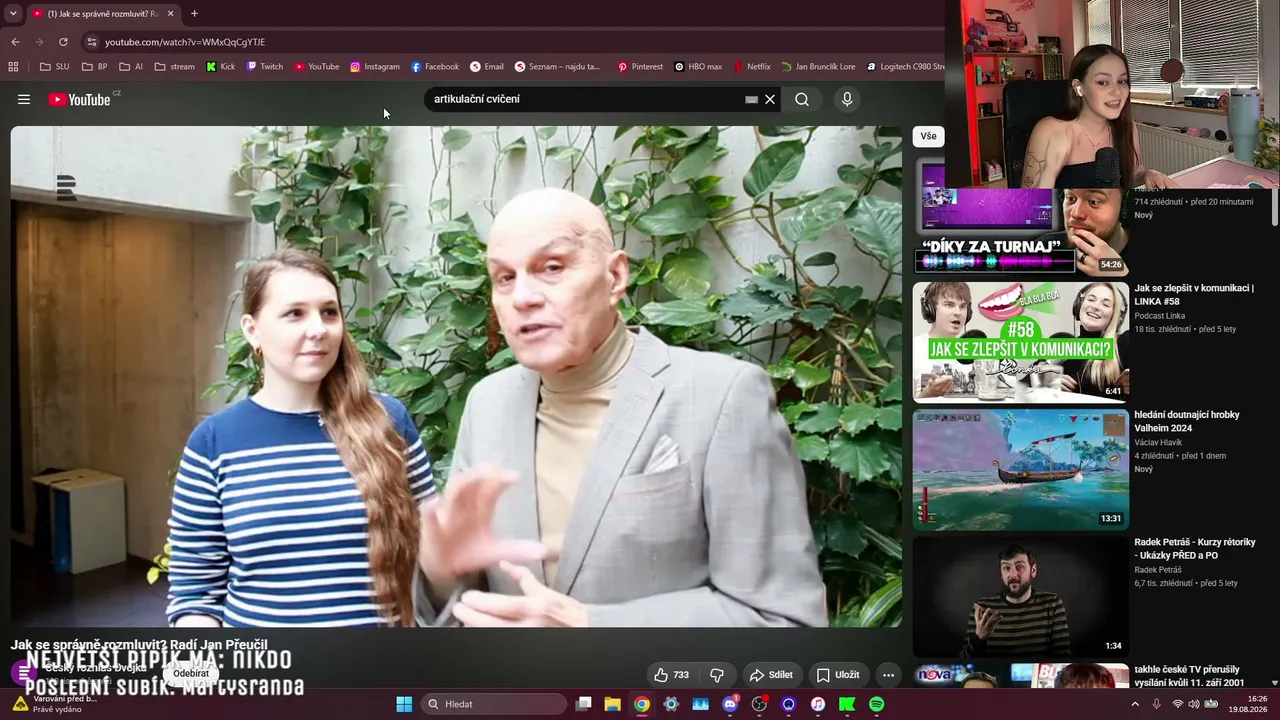The width and height of the screenshot is (1280, 720).
Task: Open the Twitch bookmark
Action: point(265,67)
